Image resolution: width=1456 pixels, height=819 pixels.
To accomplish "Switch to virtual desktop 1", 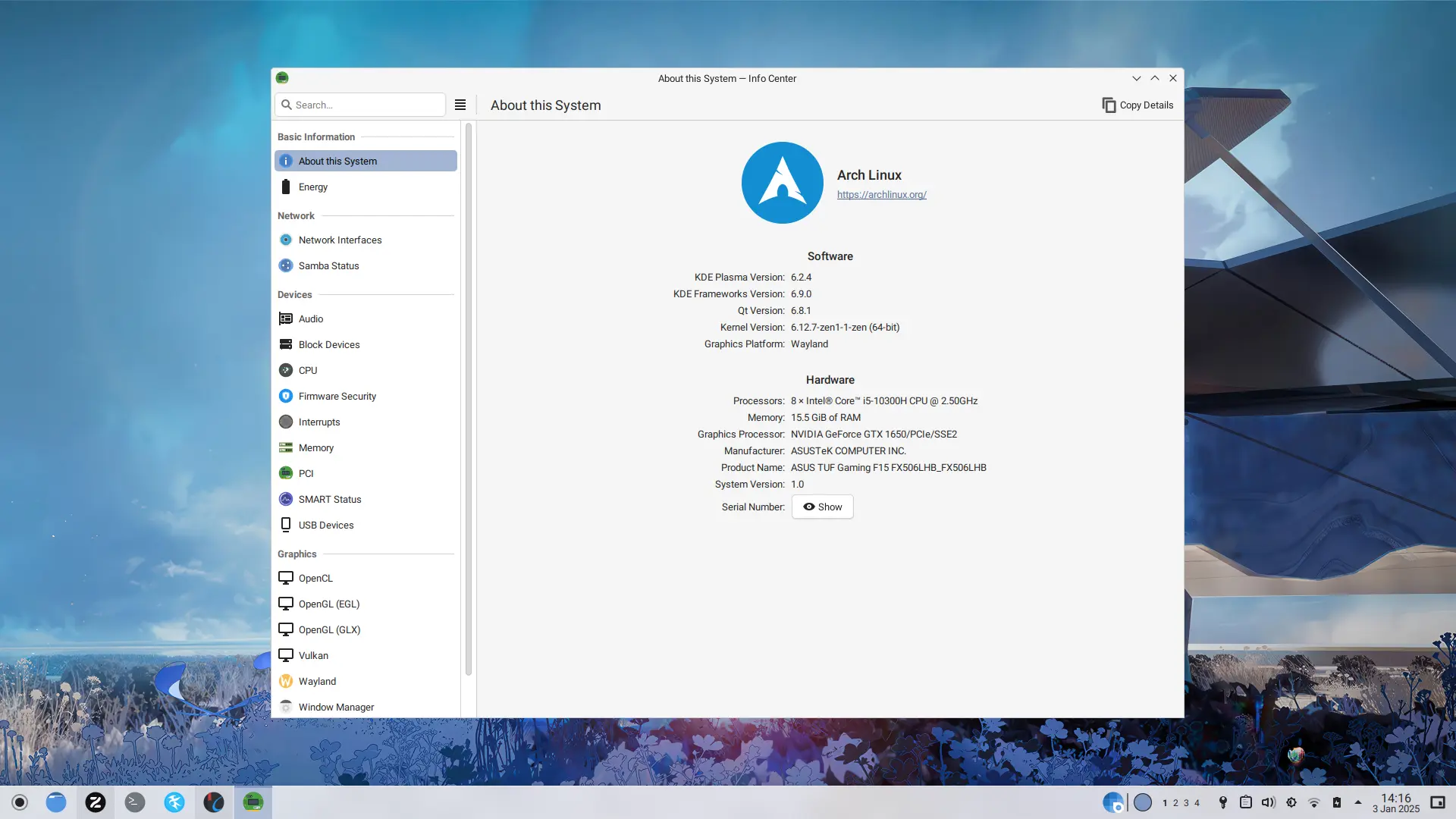I will tap(1165, 803).
